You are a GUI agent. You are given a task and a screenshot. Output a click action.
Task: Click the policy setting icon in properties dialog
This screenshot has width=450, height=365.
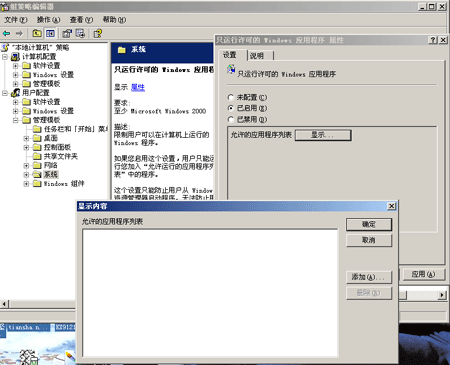(231, 70)
